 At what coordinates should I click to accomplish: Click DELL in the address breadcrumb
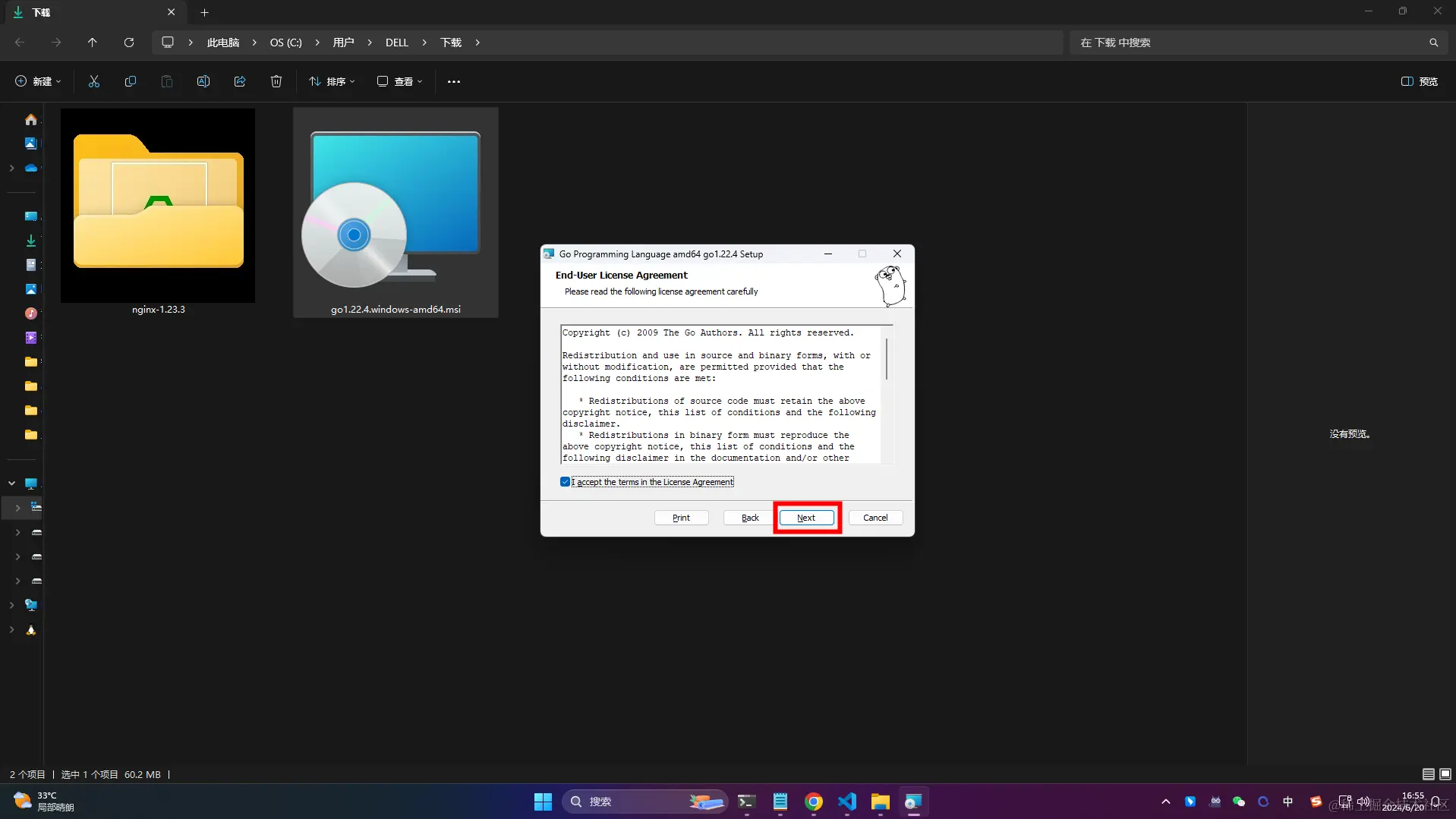tap(397, 43)
